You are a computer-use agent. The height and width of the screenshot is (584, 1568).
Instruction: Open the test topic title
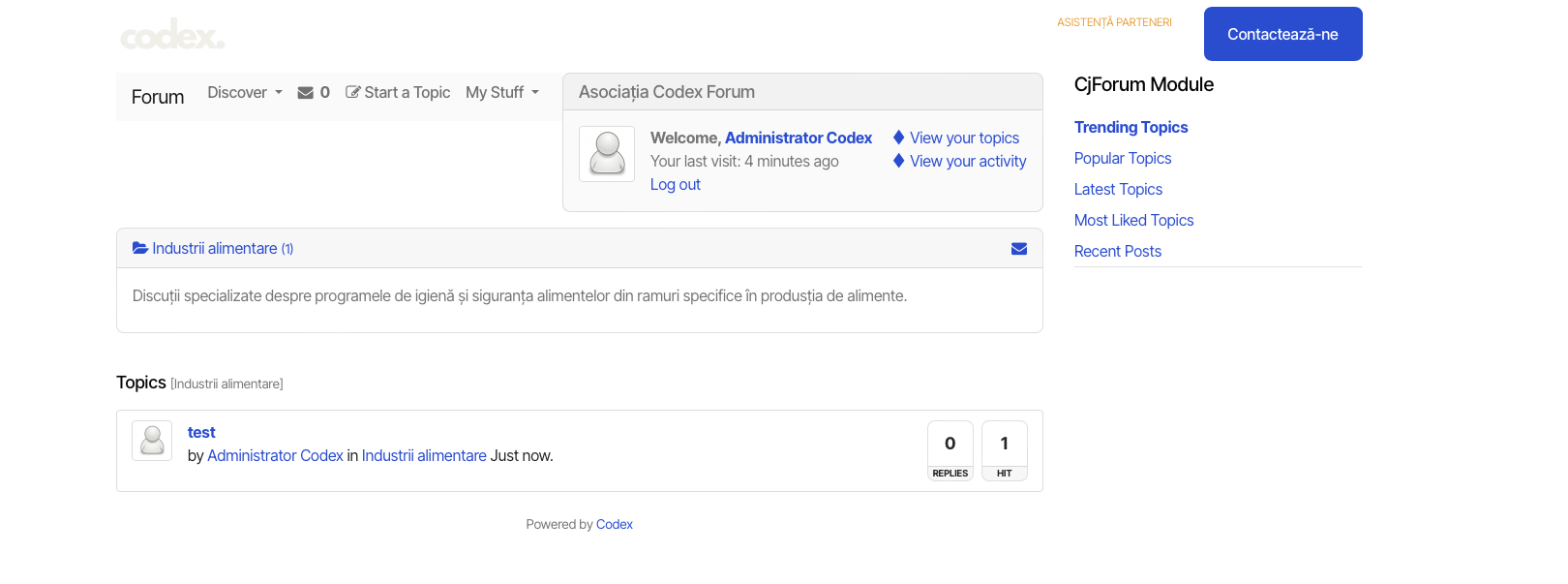click(201, 432)
